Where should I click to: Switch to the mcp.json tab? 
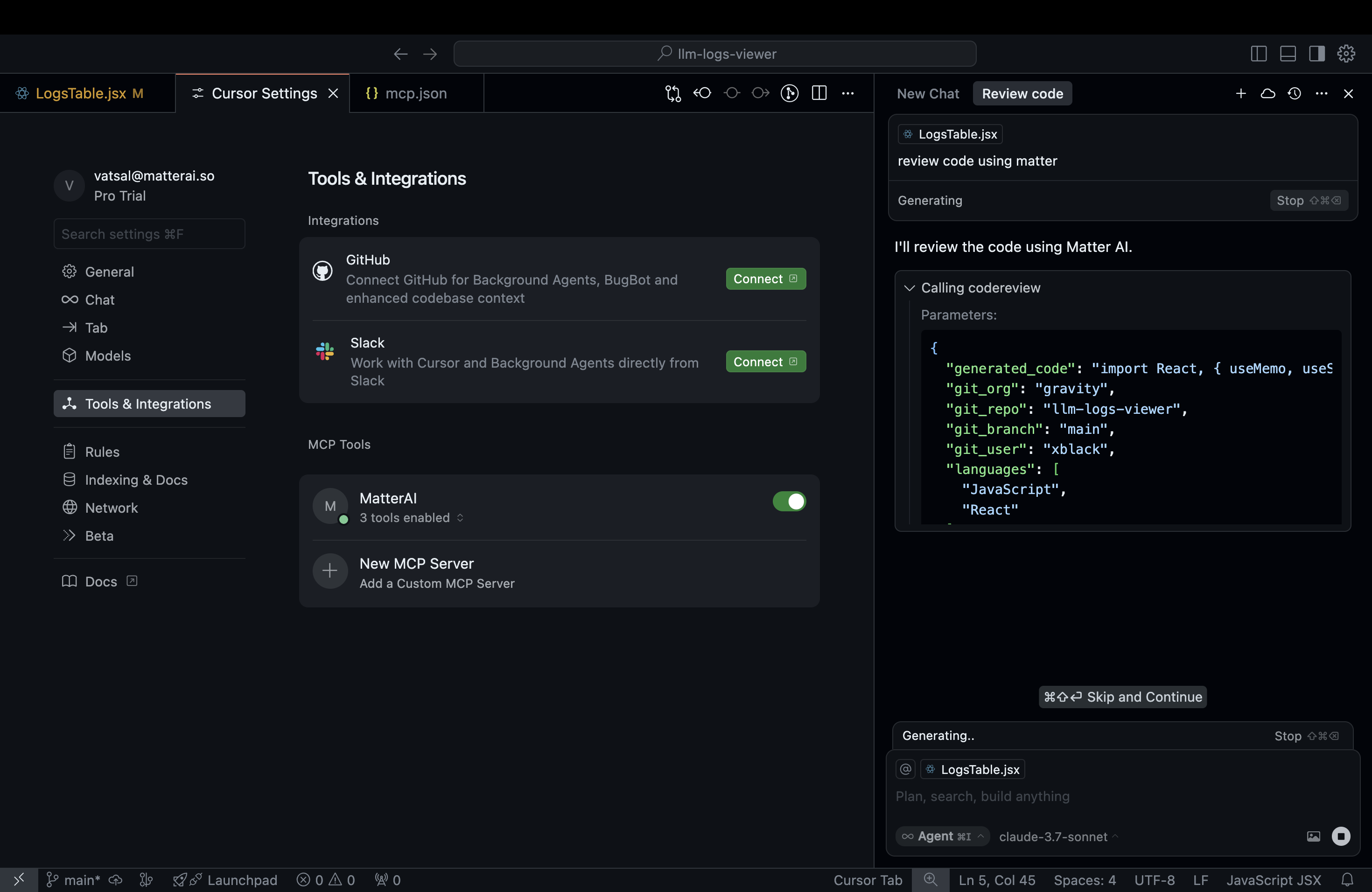415,93
